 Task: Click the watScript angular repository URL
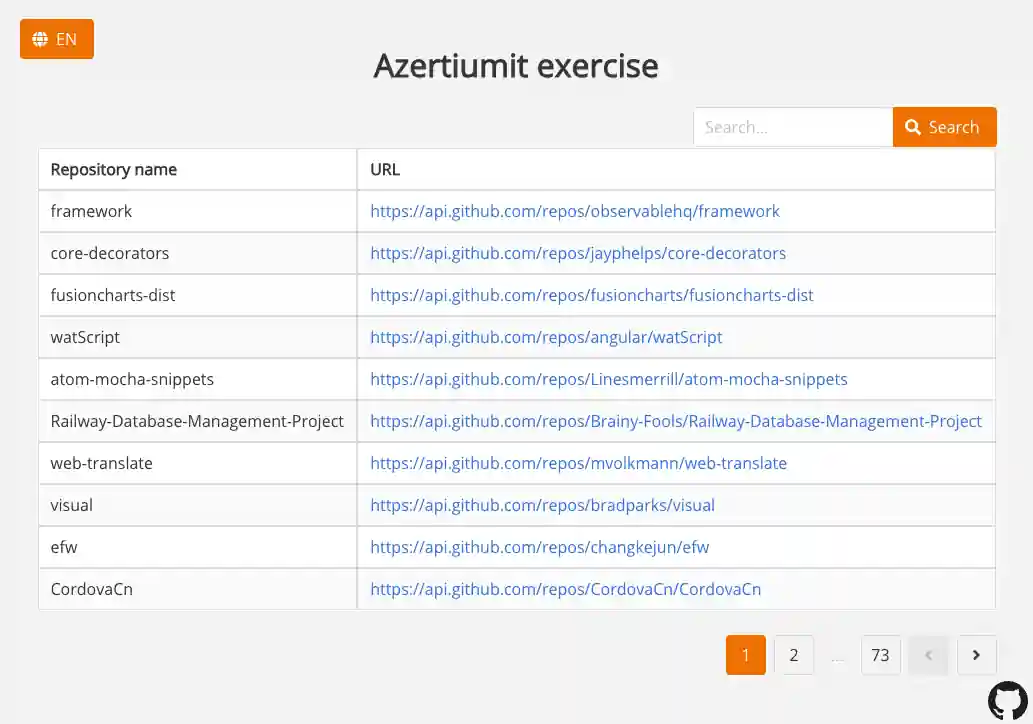545,337
